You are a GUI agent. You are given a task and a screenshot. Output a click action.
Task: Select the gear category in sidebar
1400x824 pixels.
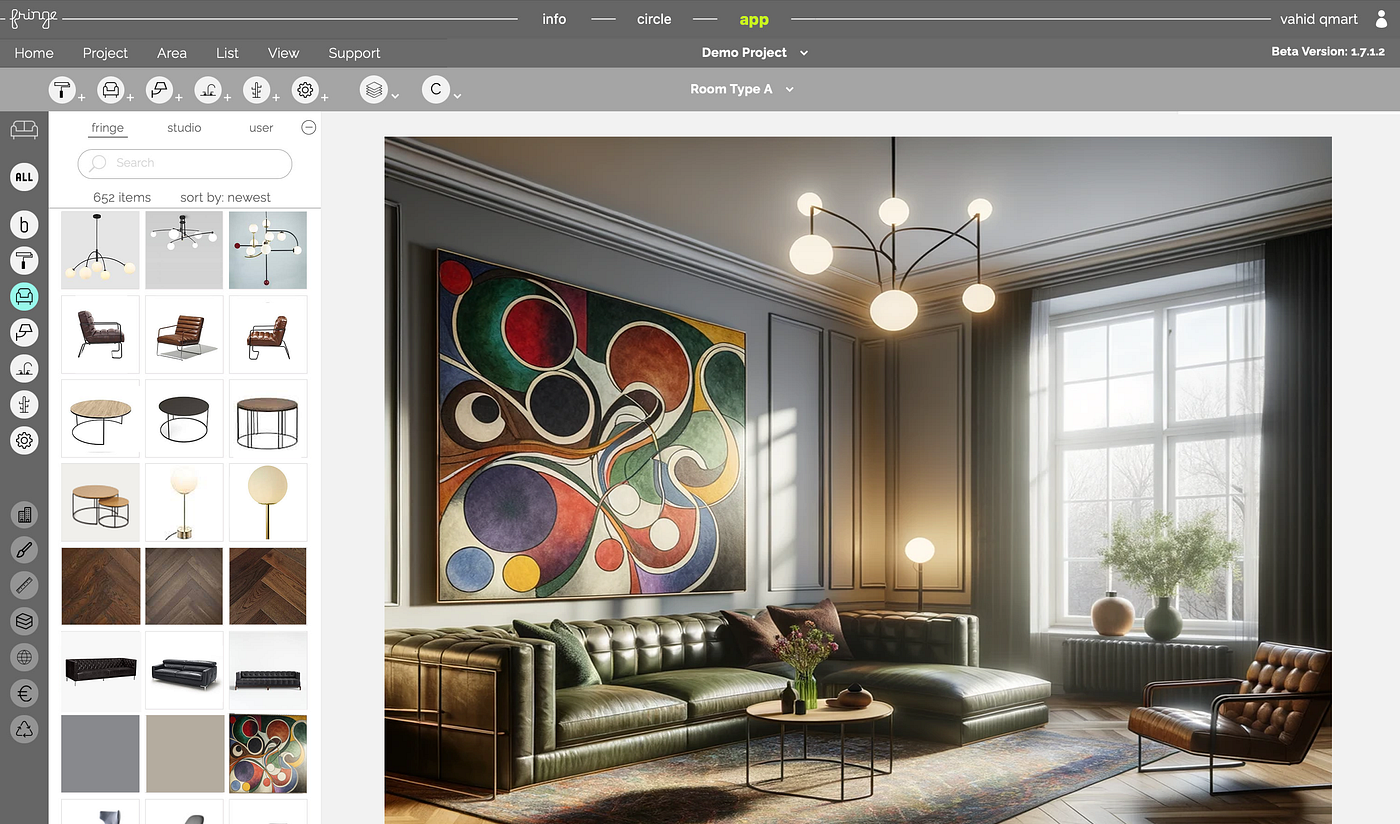pyautogui.click(x=24, y=440)
